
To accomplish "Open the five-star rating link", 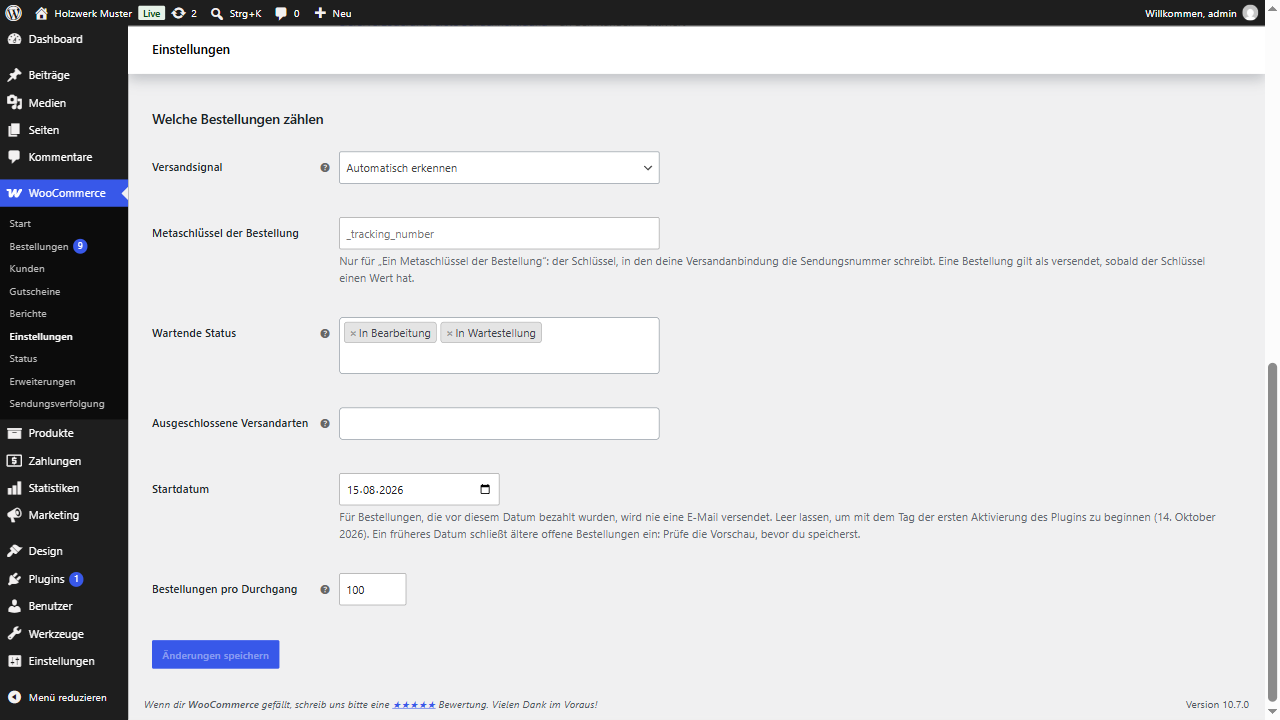I will coord(414,705).
